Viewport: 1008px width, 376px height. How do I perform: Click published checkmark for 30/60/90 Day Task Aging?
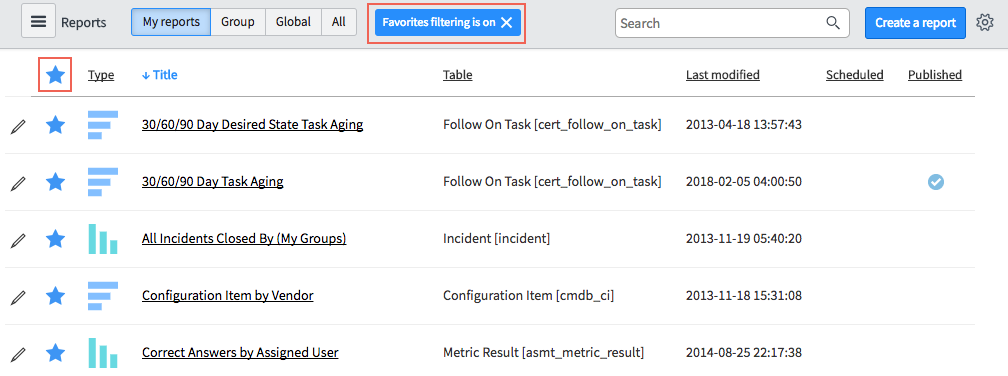[x=935, y=182]
